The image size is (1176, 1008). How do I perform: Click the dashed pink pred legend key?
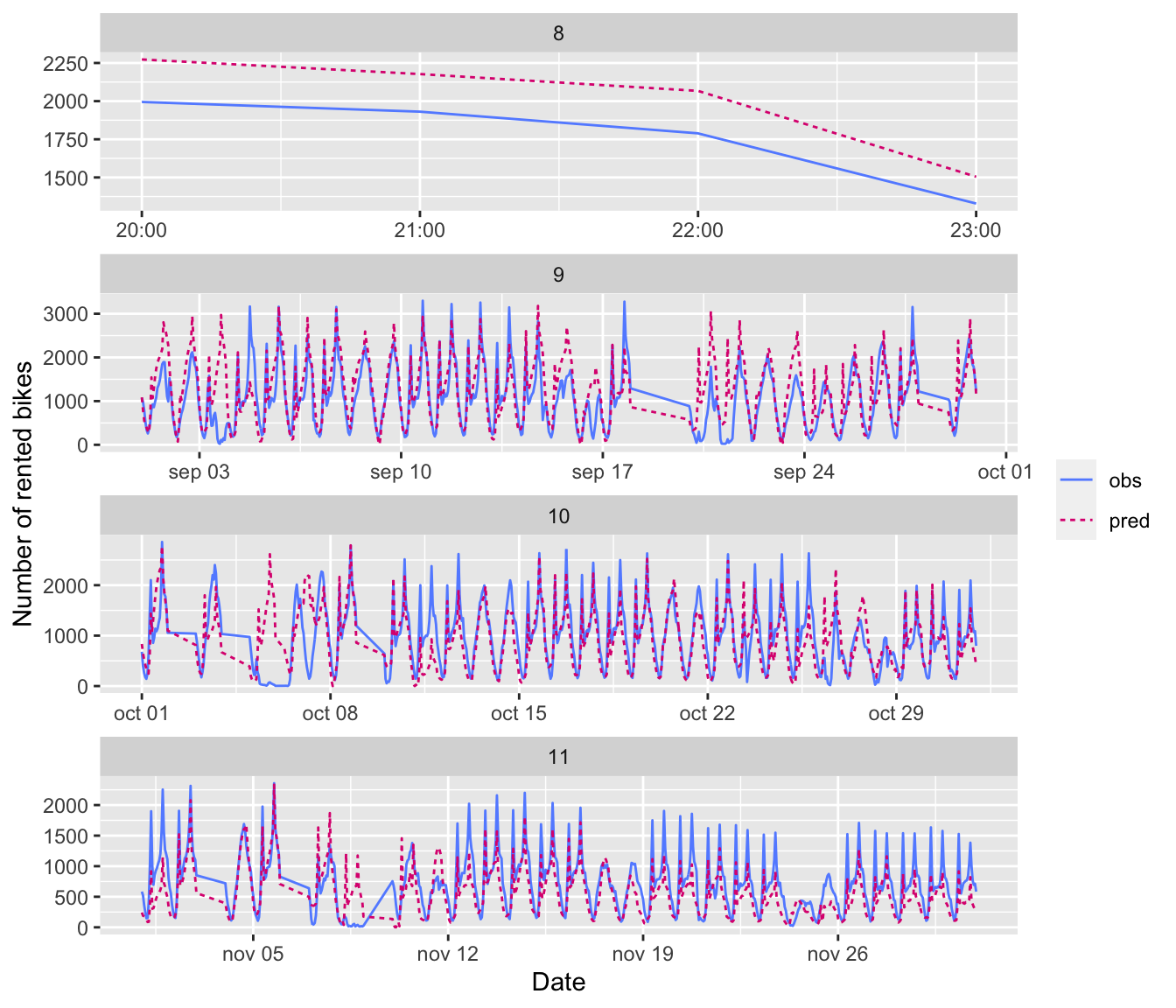(x=1076, y=521)
